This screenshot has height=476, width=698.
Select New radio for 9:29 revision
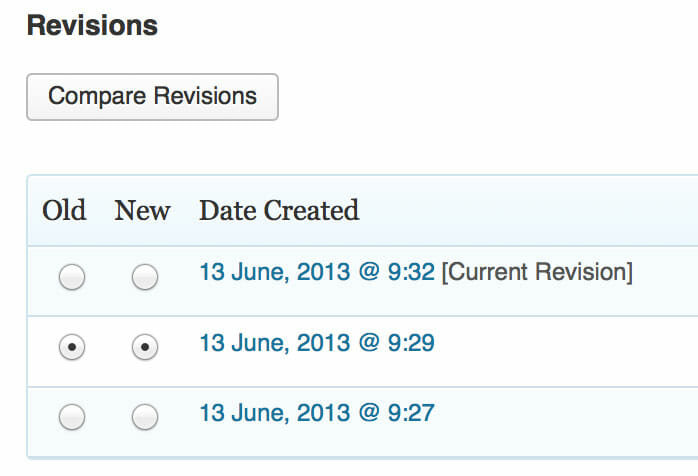point(145,347)
